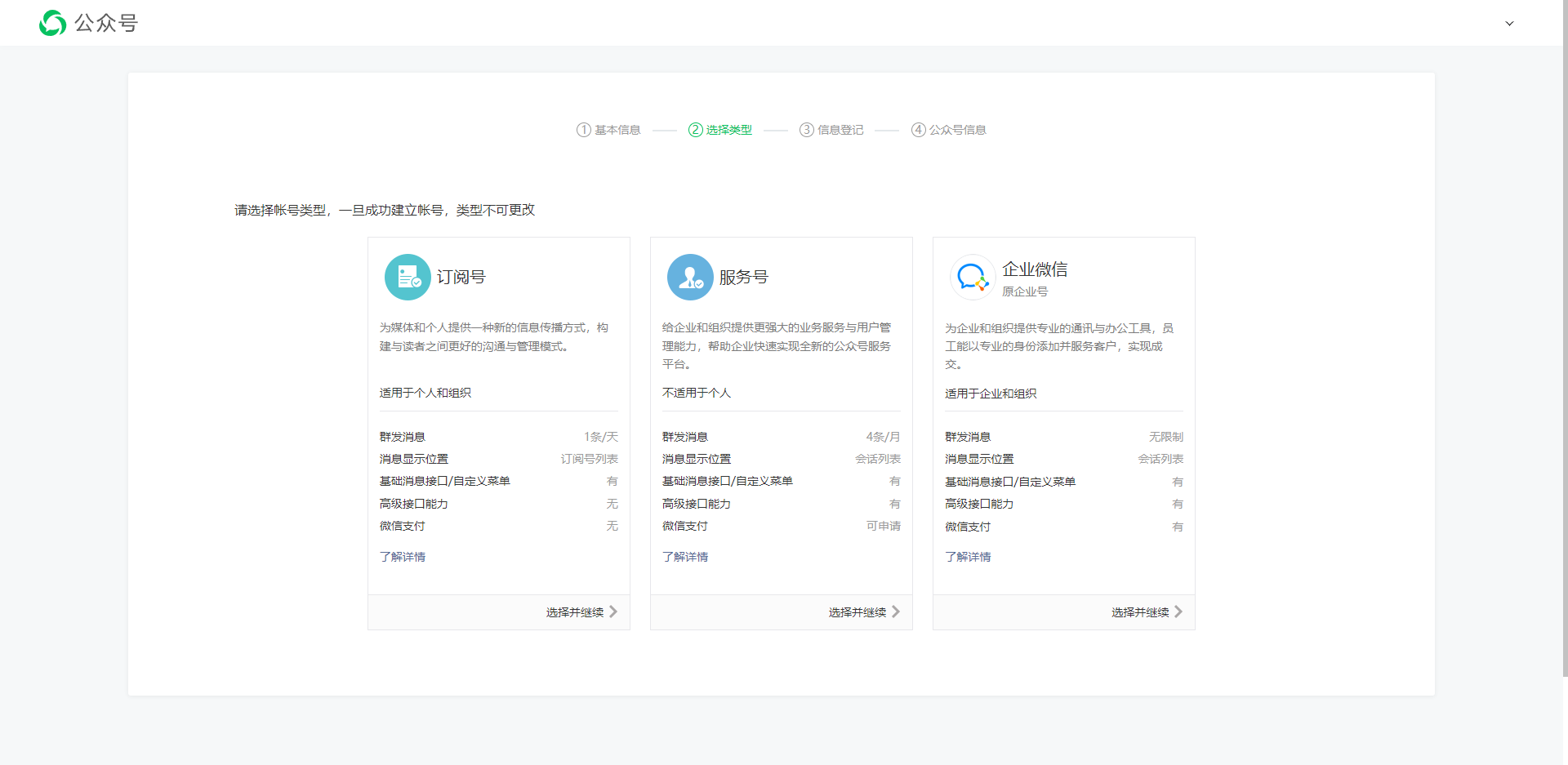Click the chevron arrow in 订阅号 card footer
Image resolution: width=1568 pixels, height=765 pixels.
click(x=613, y=612)
